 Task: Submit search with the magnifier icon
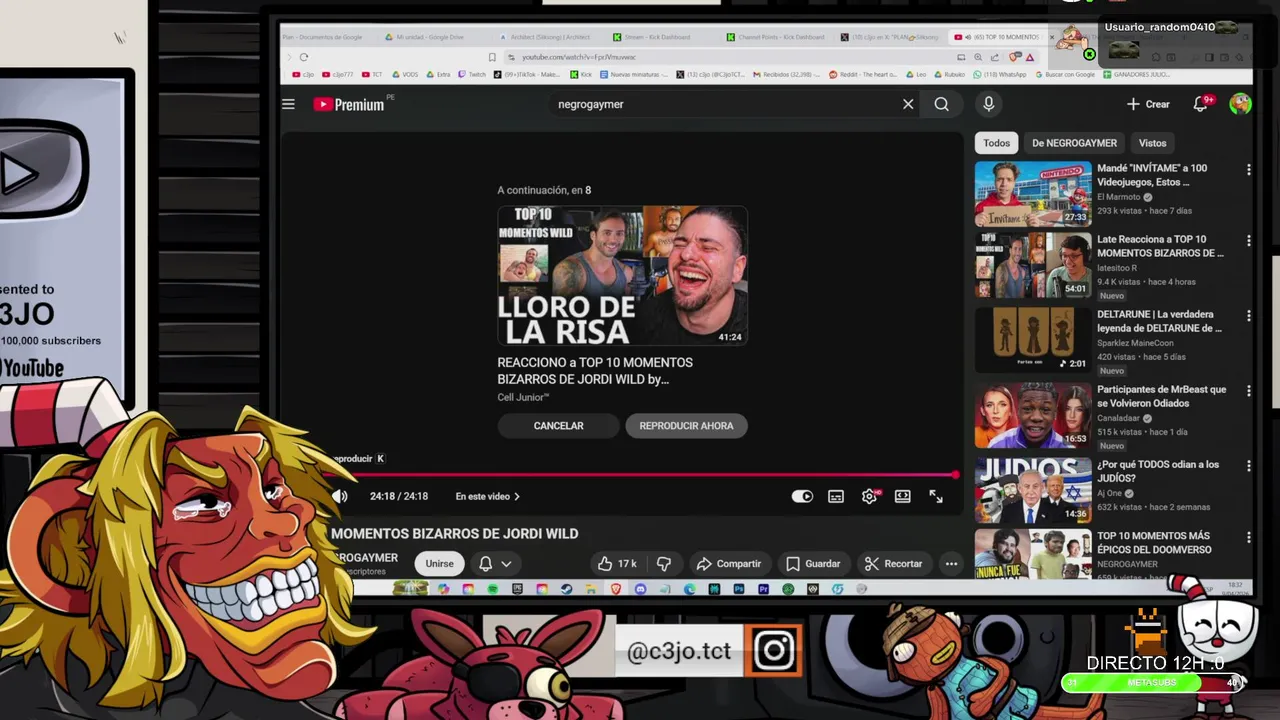pyautogui.click(x=941, y=104)
